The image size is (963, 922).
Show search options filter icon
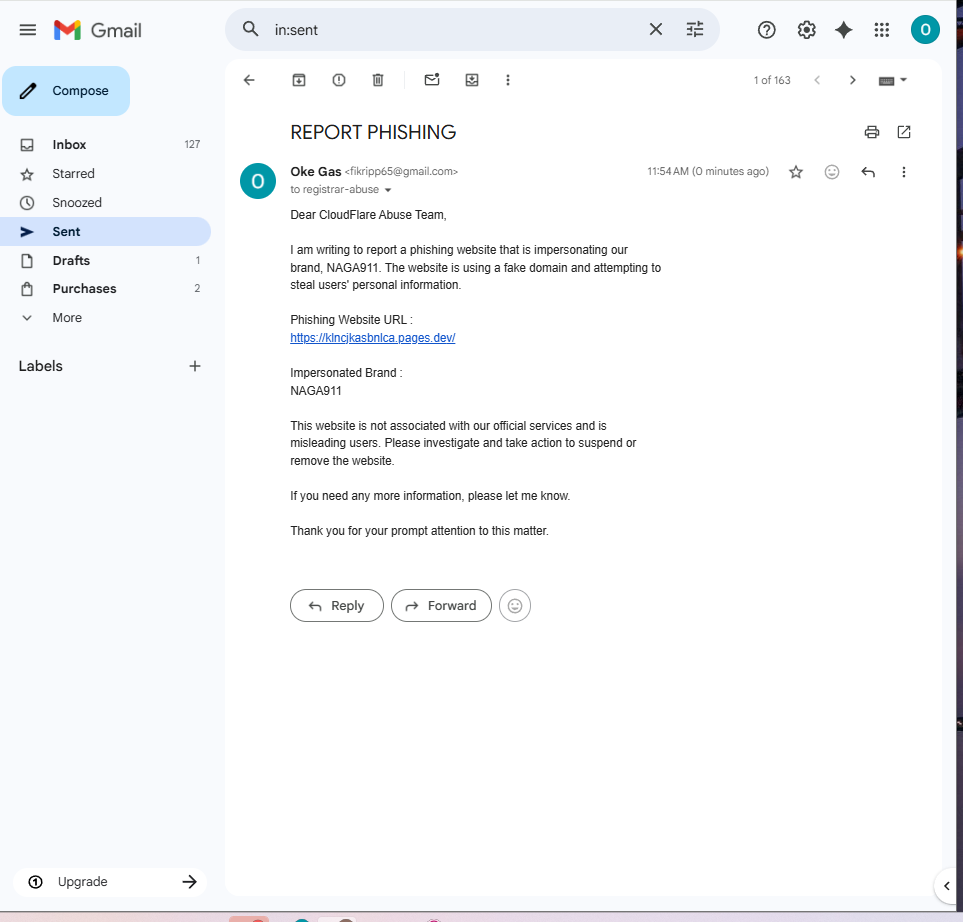pyautogui.click(x=695, y=29)
